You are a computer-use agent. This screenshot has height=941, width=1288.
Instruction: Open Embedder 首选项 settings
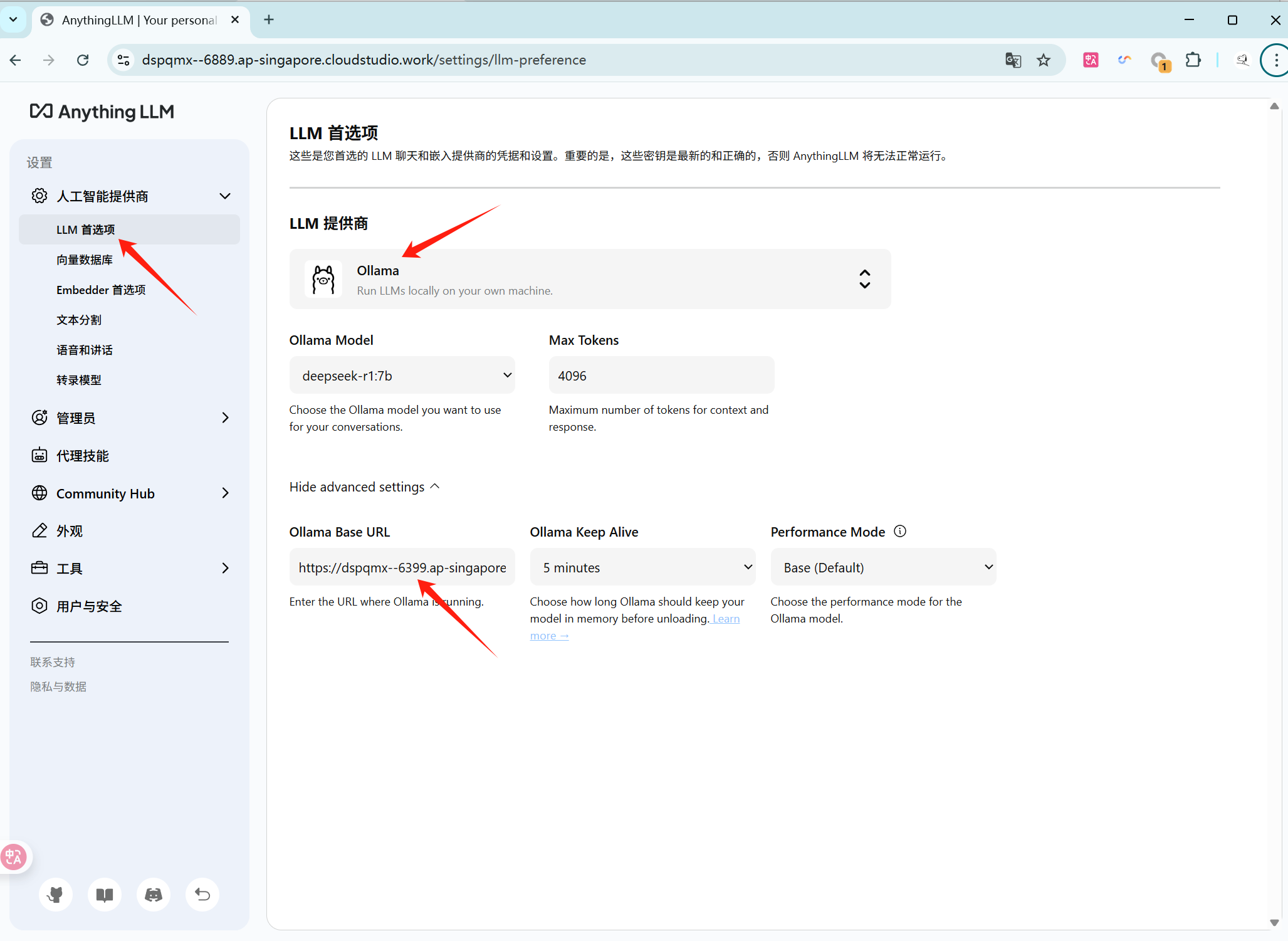(x=101, y=290)
